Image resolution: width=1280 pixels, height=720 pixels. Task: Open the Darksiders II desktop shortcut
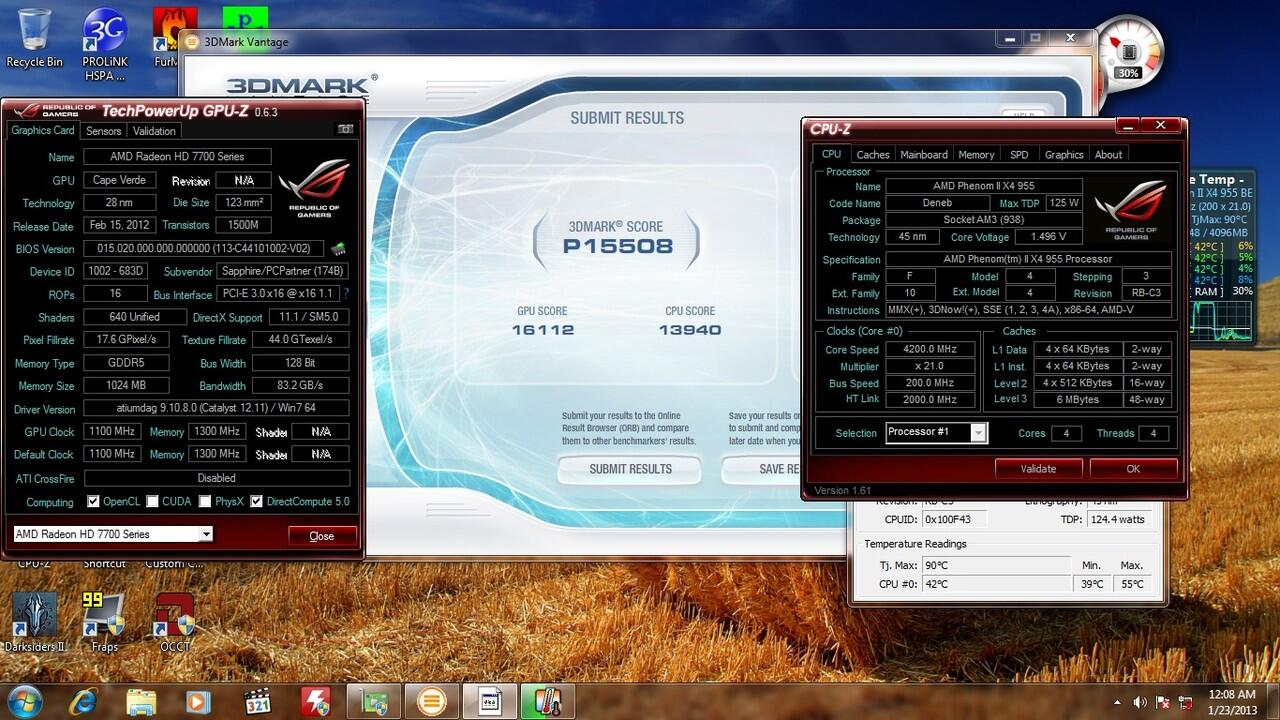click(x=34, y=622)
